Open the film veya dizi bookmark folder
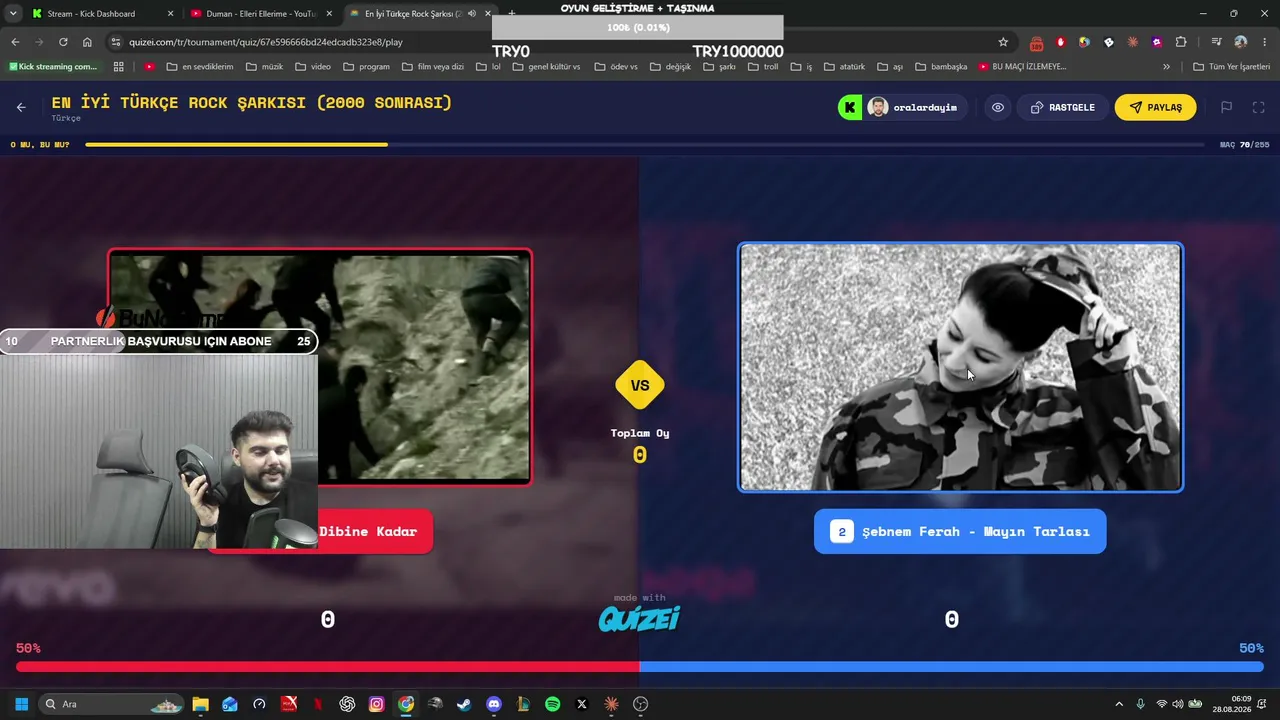 click(432, 67)
